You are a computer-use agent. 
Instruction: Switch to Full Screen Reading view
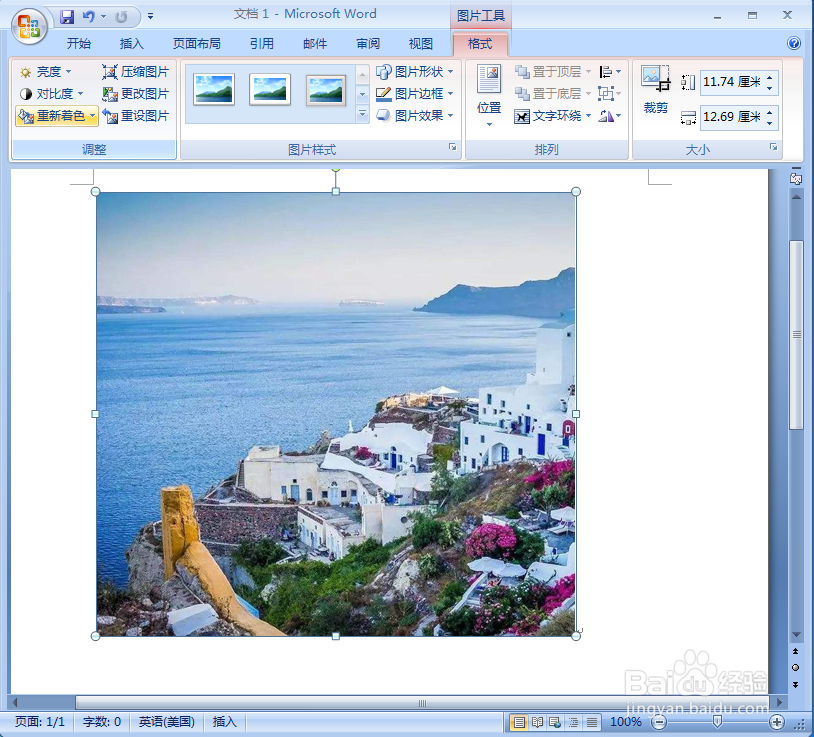tap(537, 722)
